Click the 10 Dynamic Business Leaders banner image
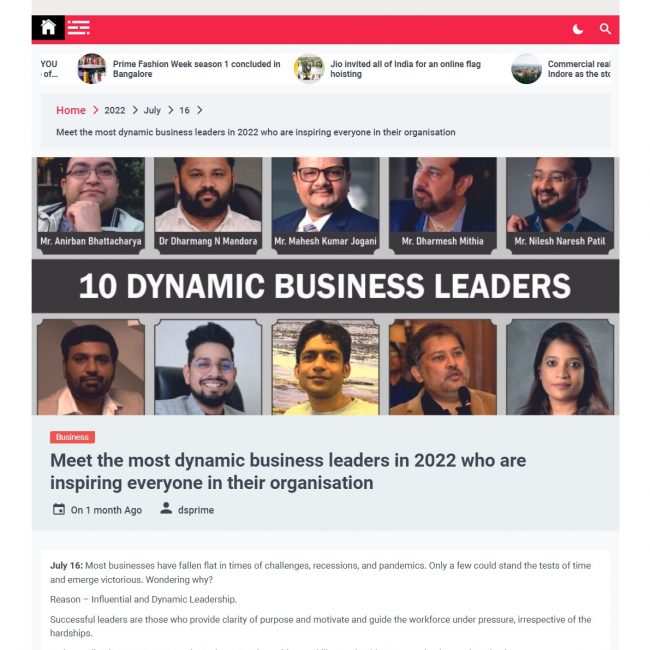The height and width of the screenshot is (650, 650). point(325,286)
